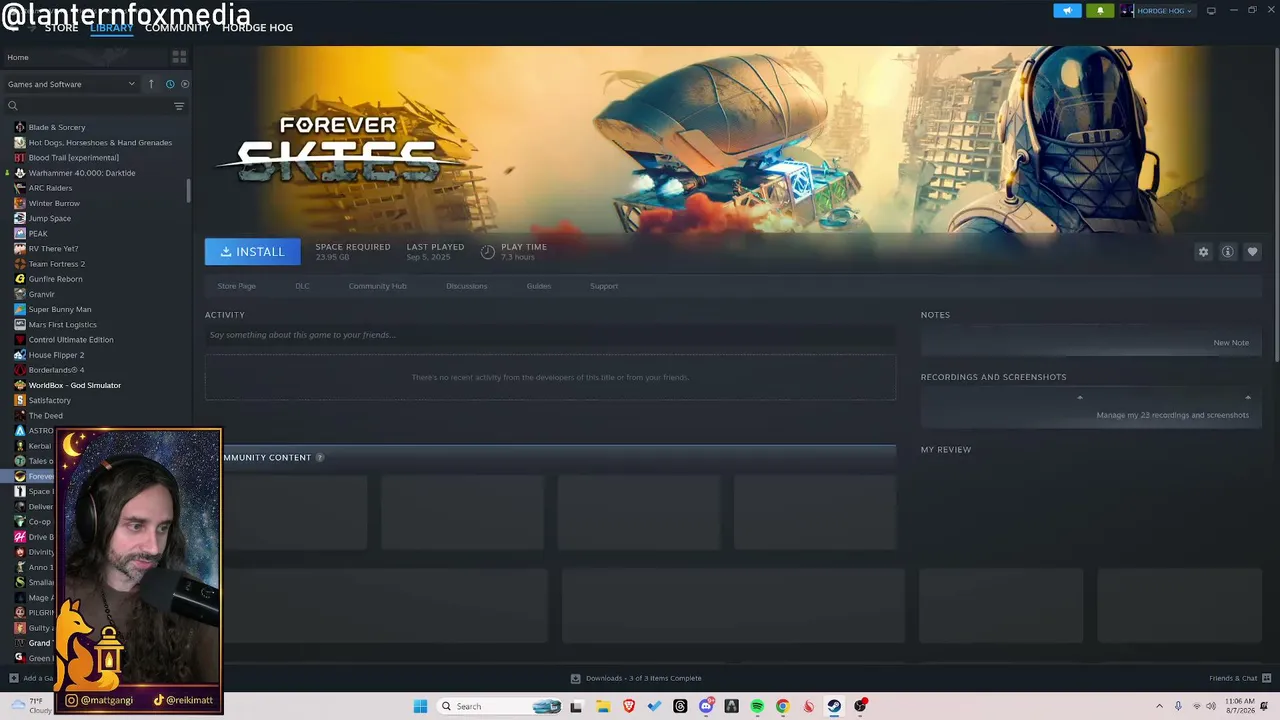Toggle the recent activity clock filter
This screenshot has height=720, width=1280.
170,84
